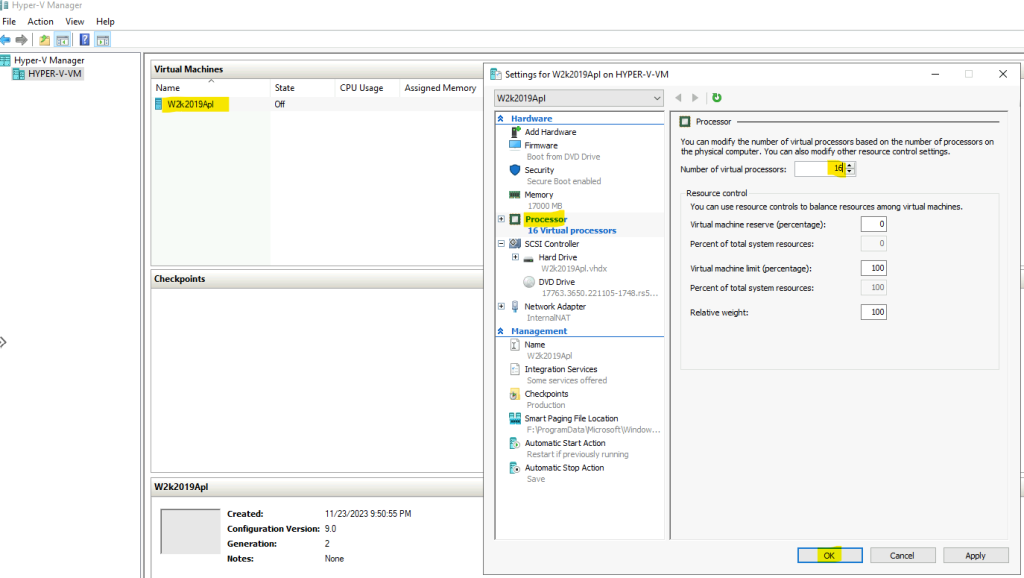Click the W2k2019Apl virtual machine icon in list
This screenshot has height=578, width=1024.
[x=159, y=104]
